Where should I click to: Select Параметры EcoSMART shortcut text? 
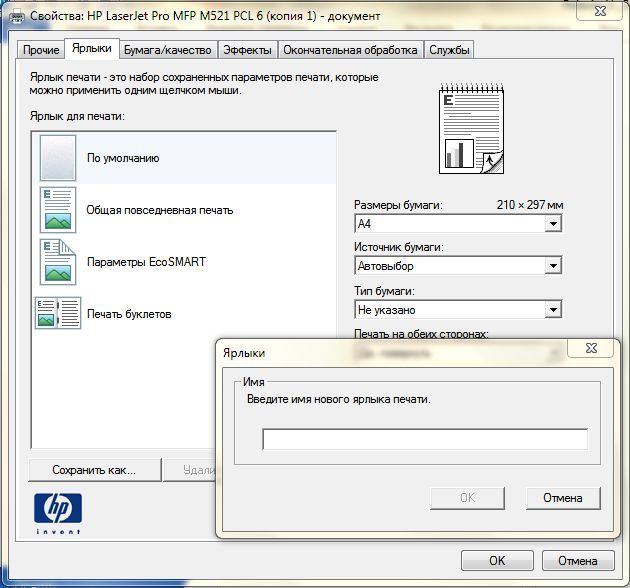[x=146, y=262]
